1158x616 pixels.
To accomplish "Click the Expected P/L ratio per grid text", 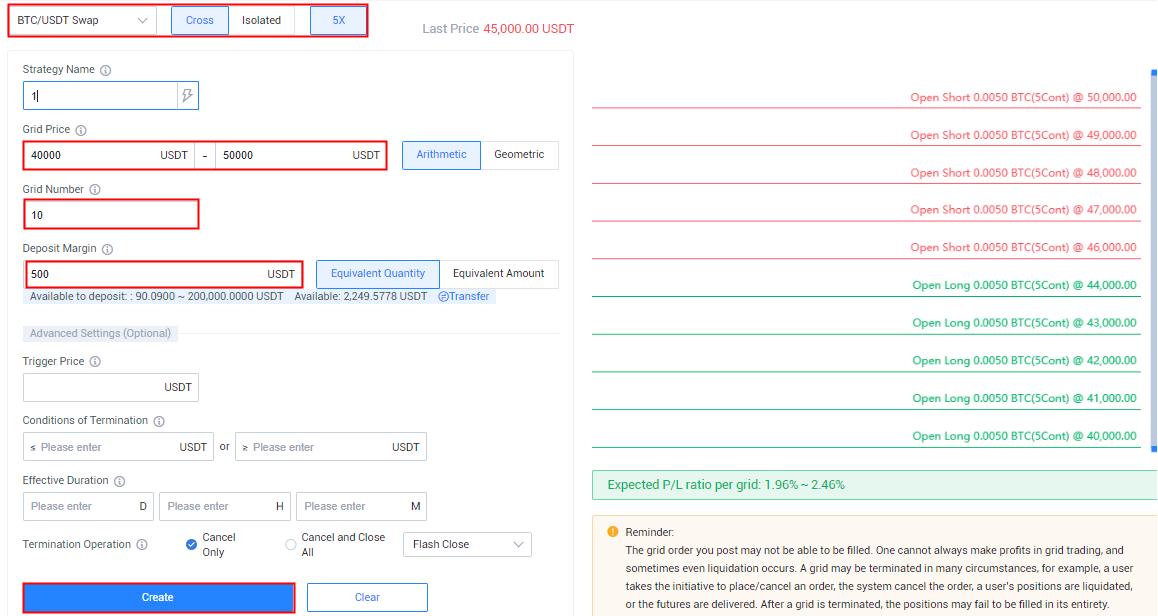I will [x=726, y=485].
